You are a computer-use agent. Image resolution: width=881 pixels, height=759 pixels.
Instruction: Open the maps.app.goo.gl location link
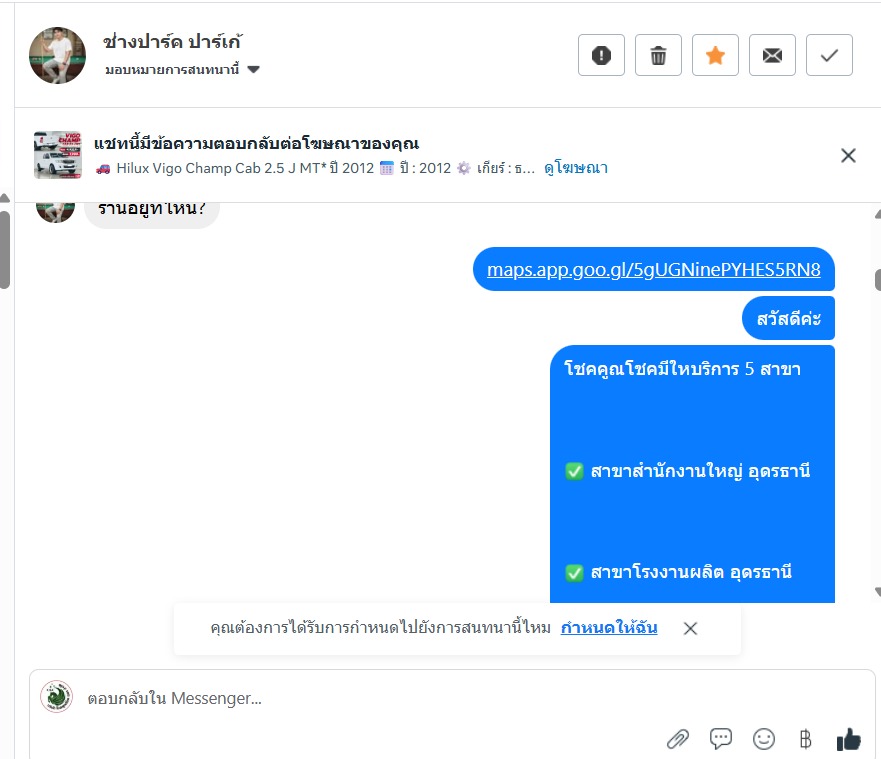click(653, 270)
